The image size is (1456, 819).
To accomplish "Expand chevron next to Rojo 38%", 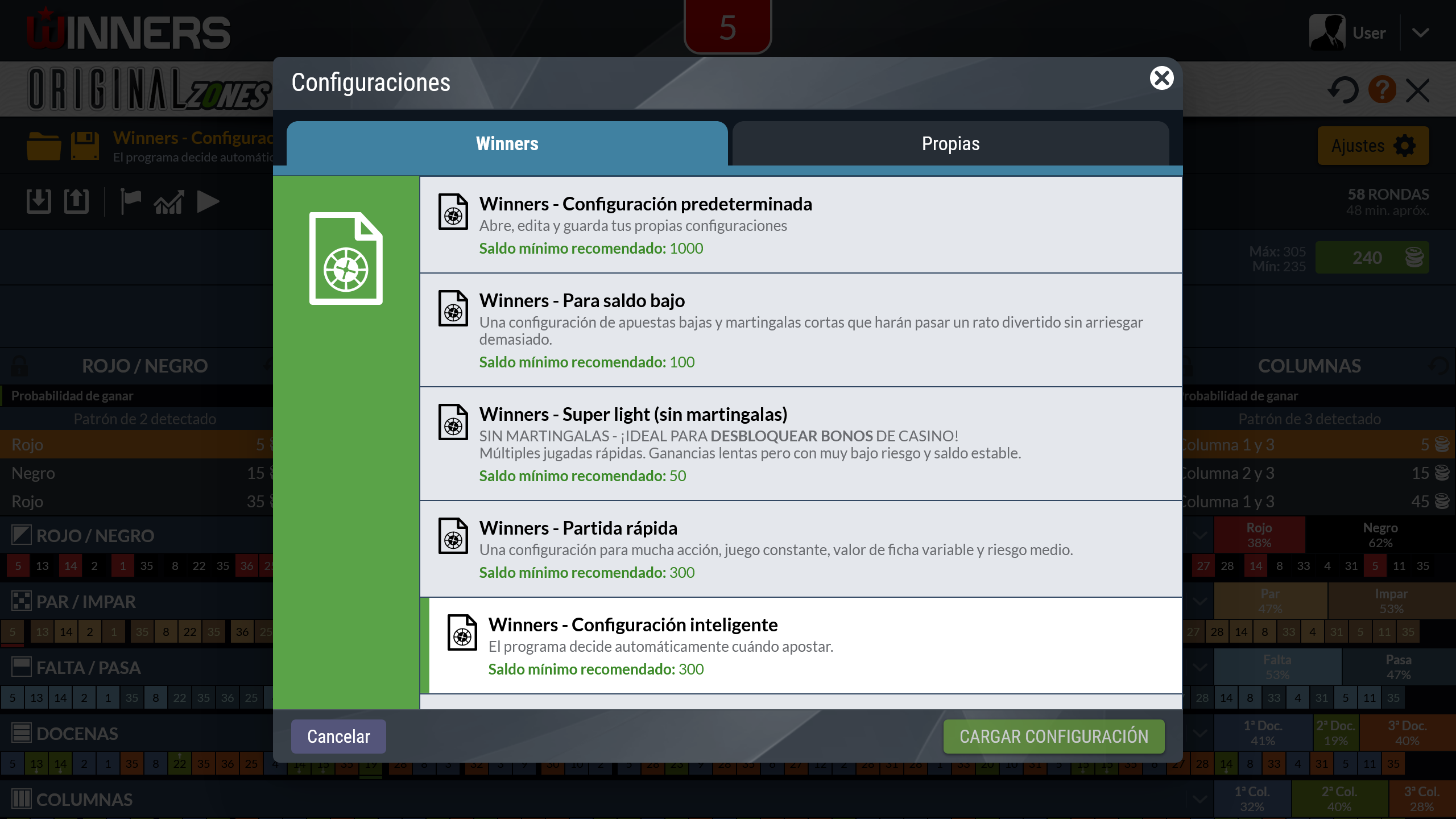I will point(1199,535).
